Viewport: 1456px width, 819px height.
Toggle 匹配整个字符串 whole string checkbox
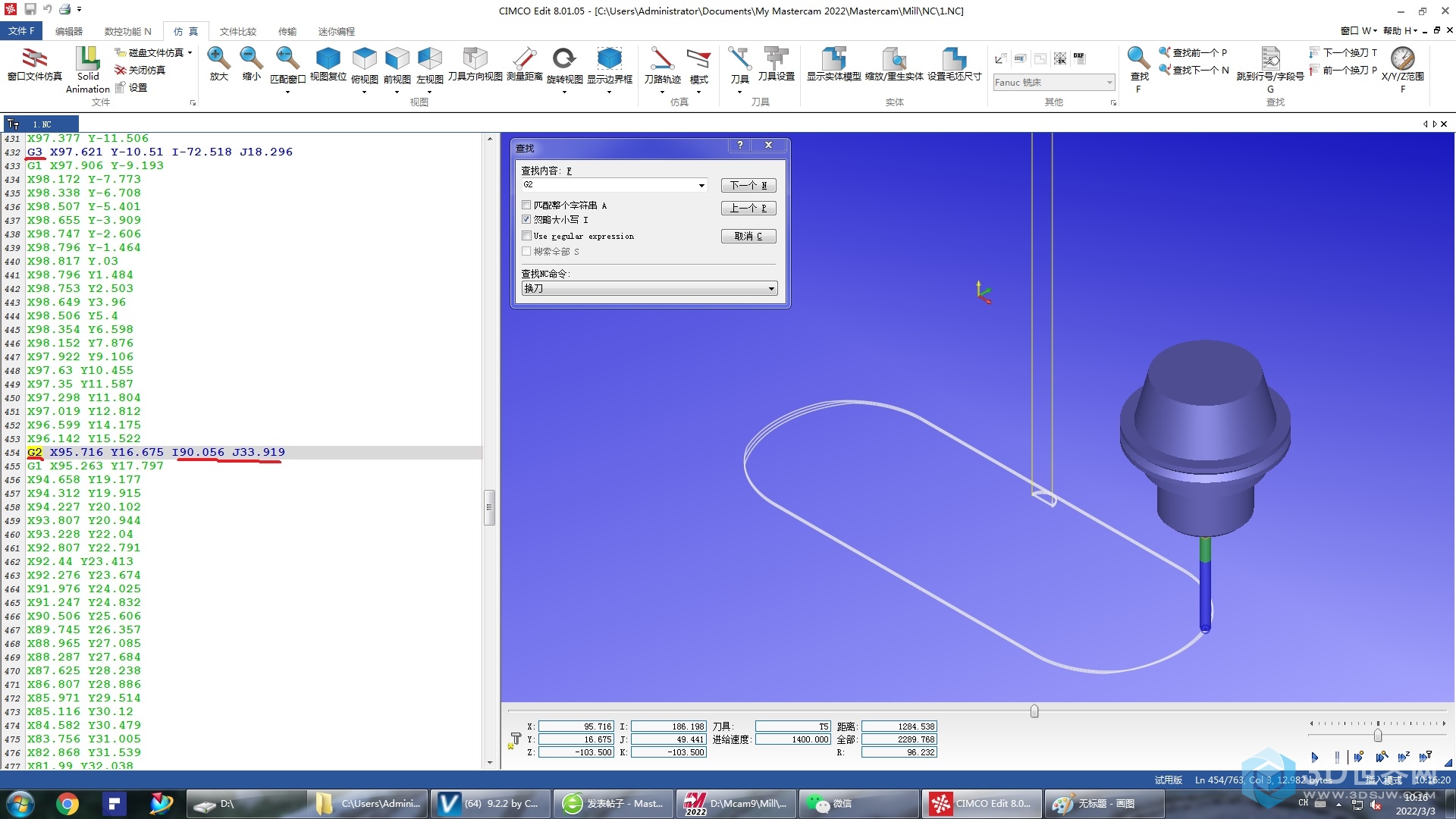526,205
